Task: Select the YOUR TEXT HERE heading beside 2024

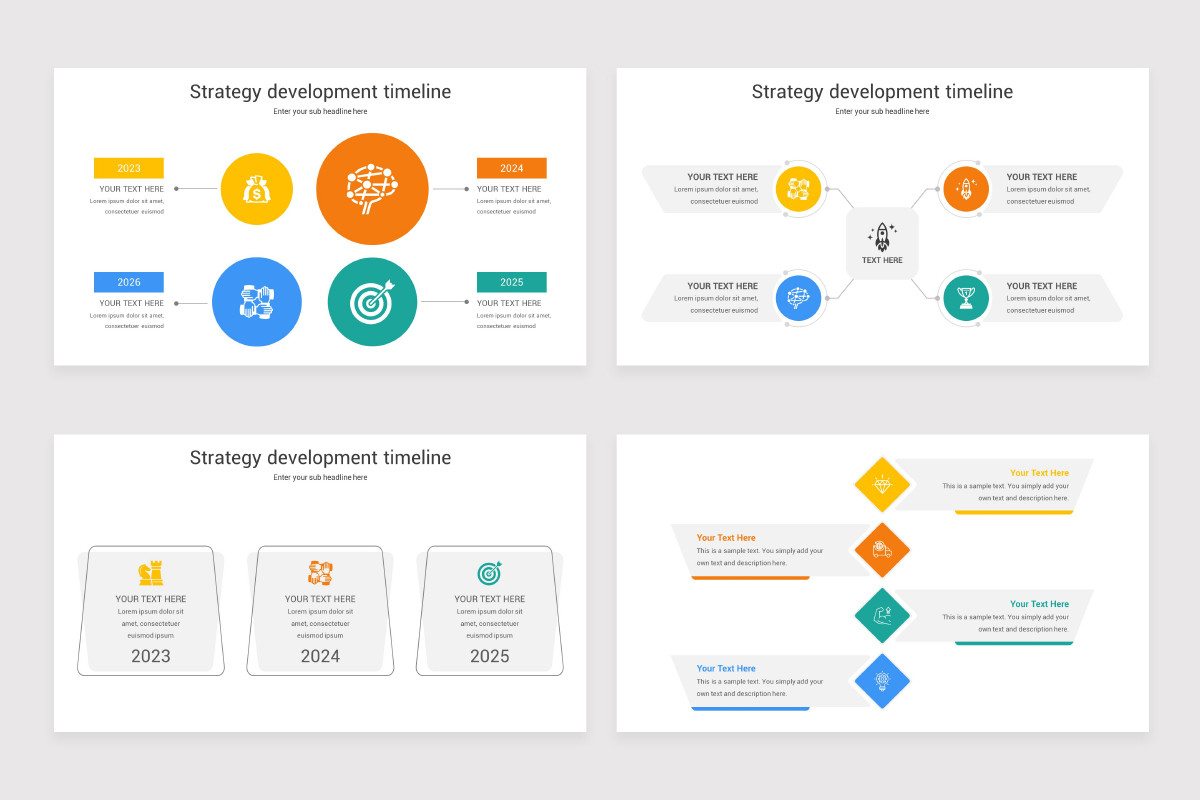Action: click(511, 188)
